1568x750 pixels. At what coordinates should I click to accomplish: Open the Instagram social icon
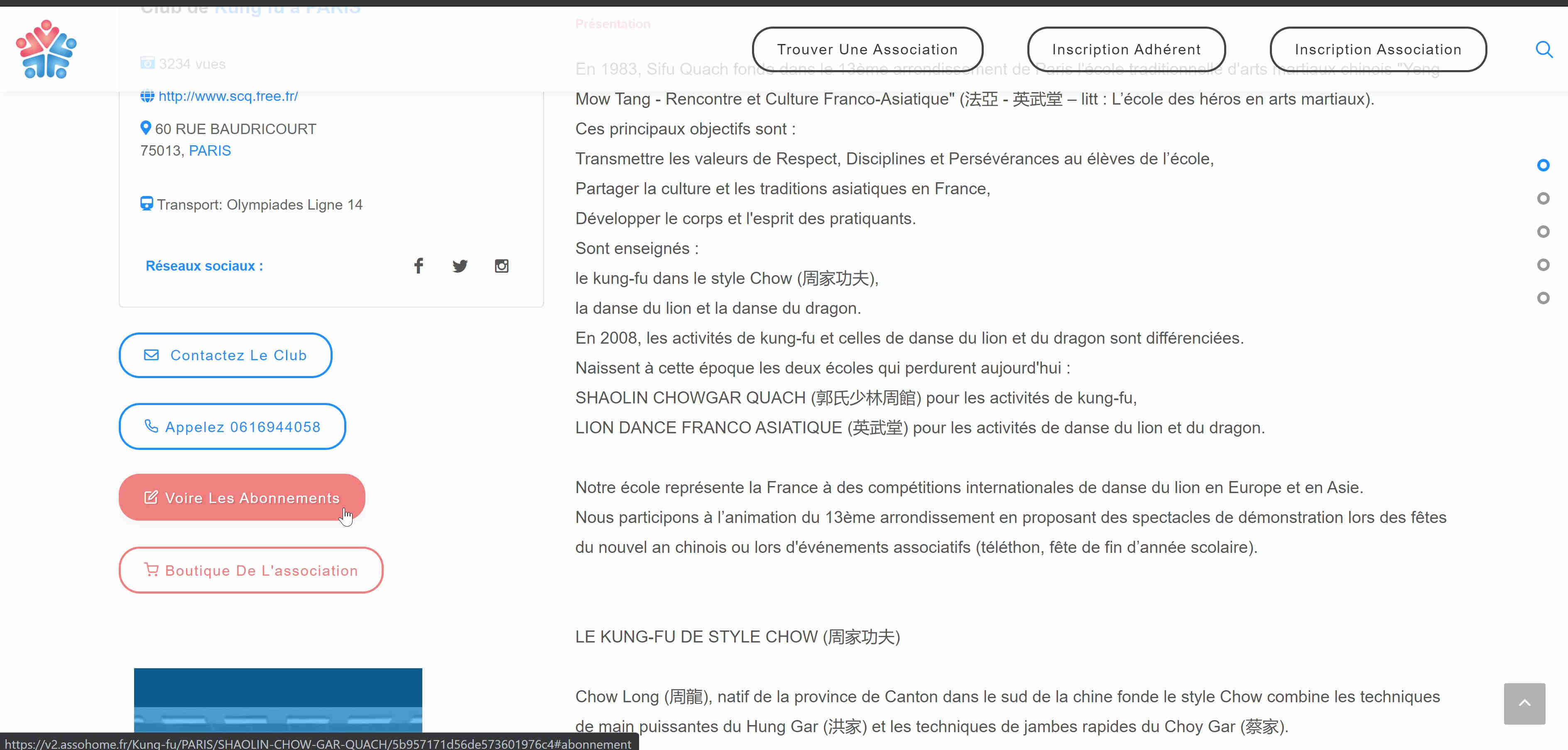(501, 266)
